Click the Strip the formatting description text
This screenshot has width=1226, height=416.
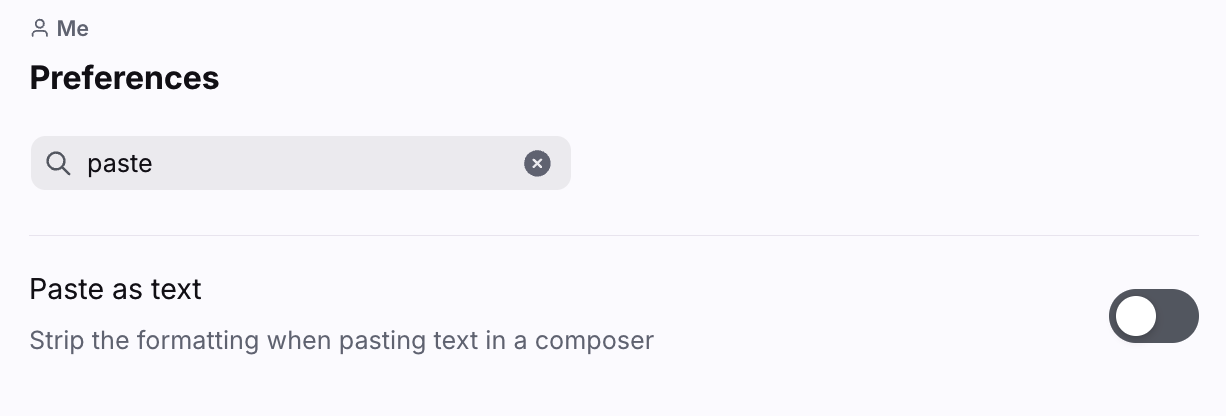(341, 340)
